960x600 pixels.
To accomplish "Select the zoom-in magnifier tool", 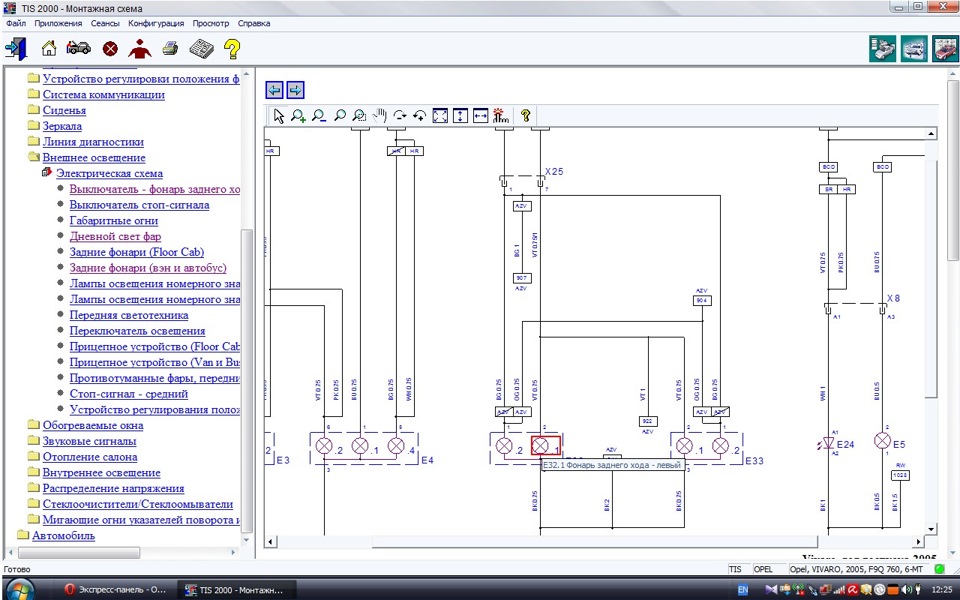I will pyautogui.click(x=298, y=116).
